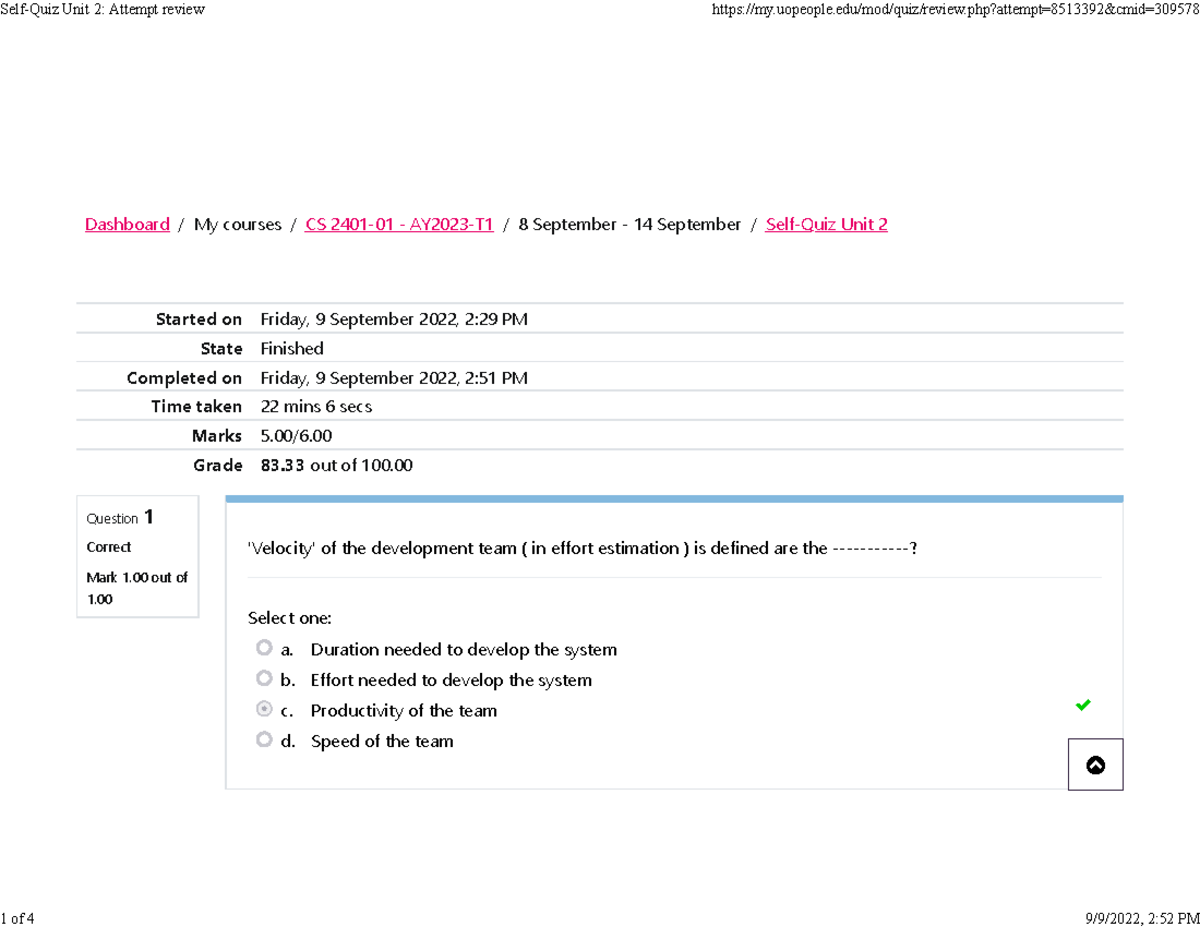Click the '1 of 4' page indicator
Image resolution: width=1200 pixels, height=927 pixels.
(17, 917)
